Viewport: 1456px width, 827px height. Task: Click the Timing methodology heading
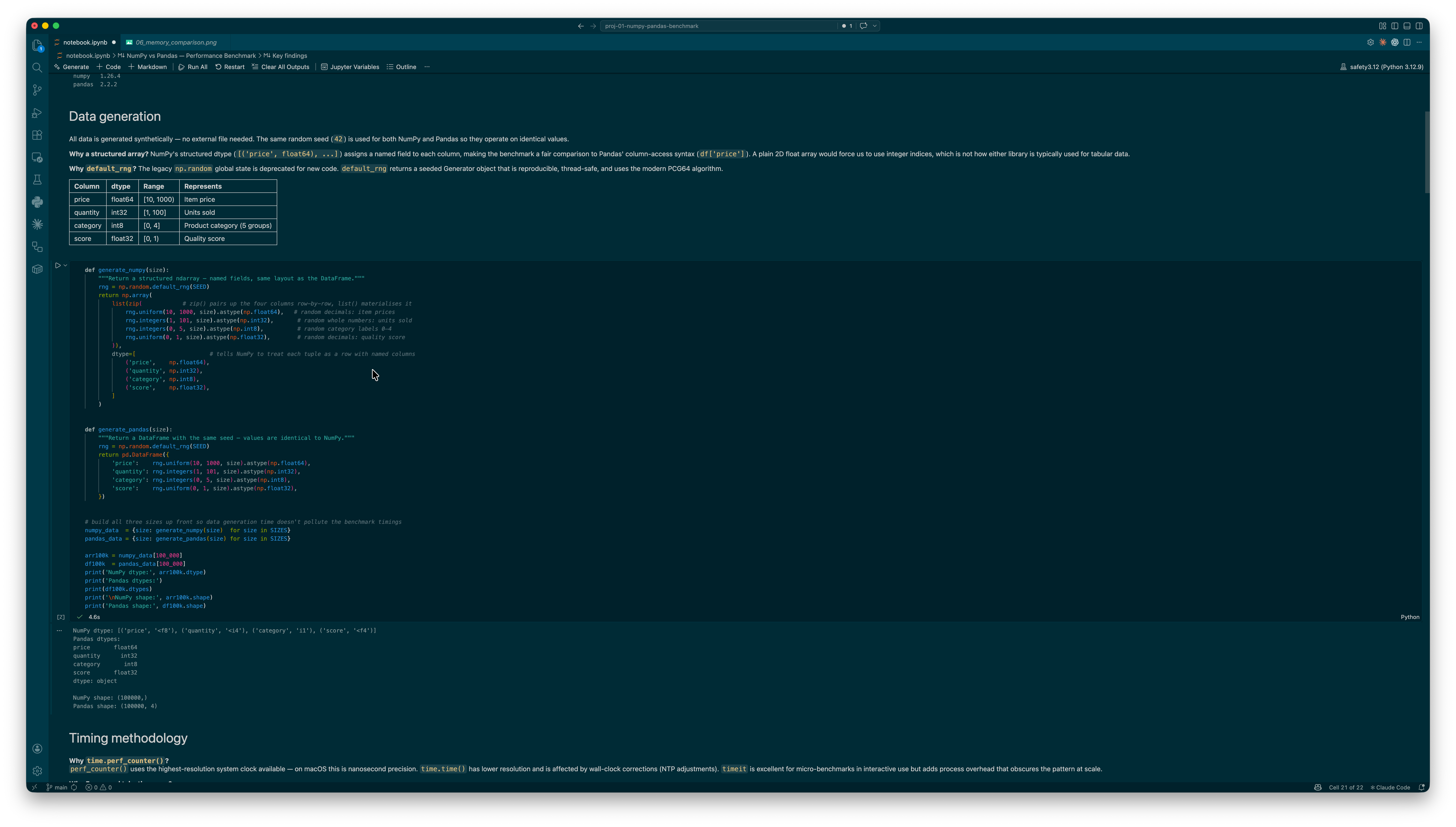tap(128, 738)
